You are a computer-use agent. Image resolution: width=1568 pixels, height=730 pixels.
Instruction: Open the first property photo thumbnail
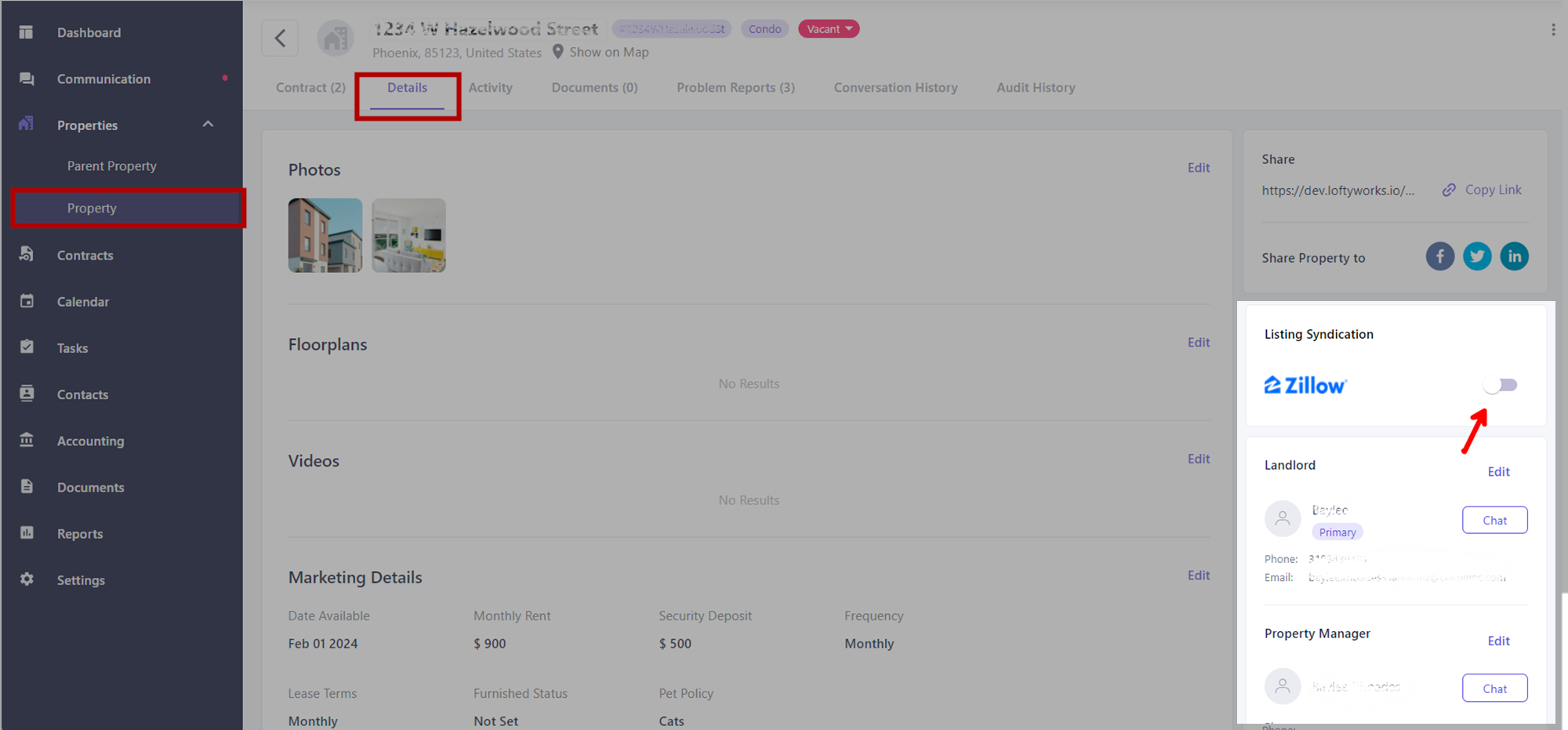325,235
